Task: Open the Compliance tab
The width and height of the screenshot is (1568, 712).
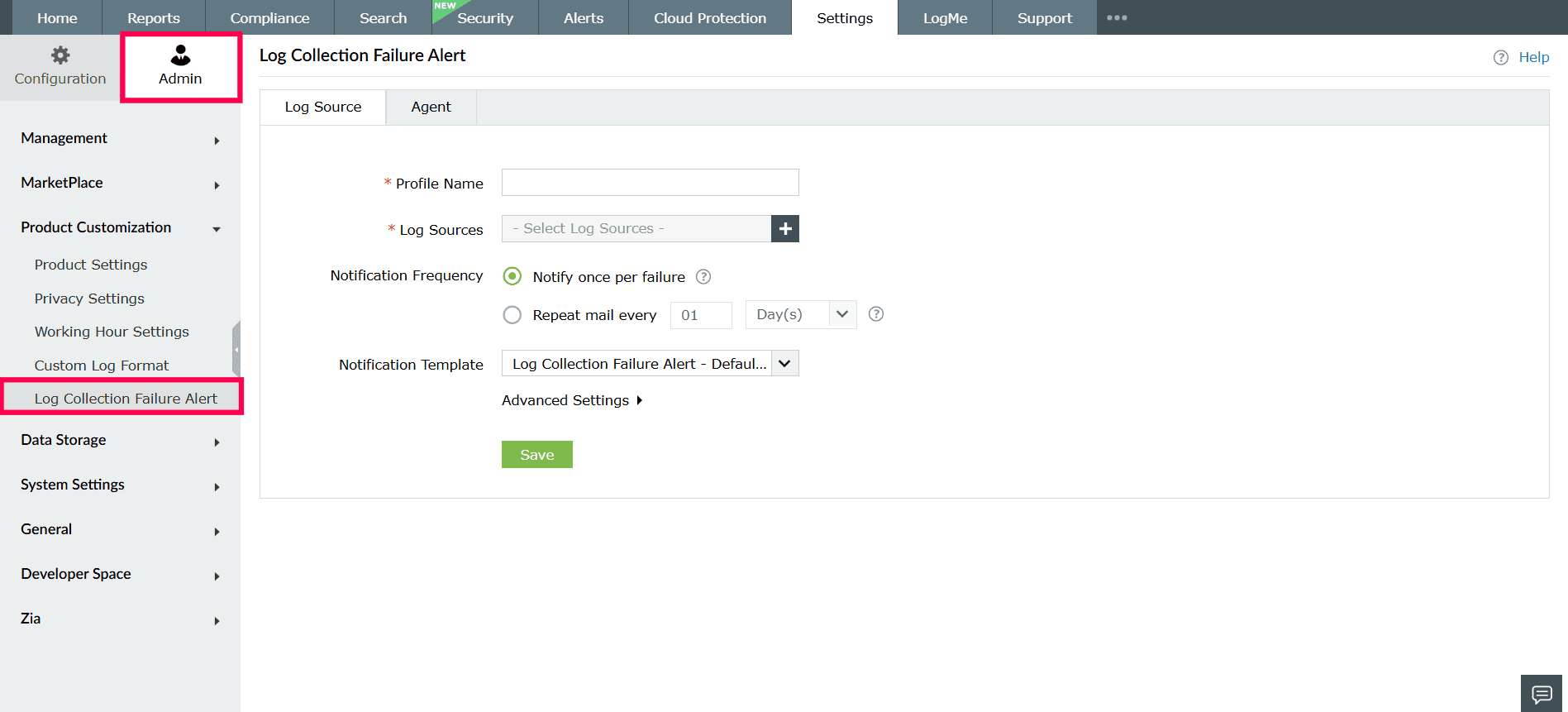Action: pyautogui.click(x=269, y=17)
